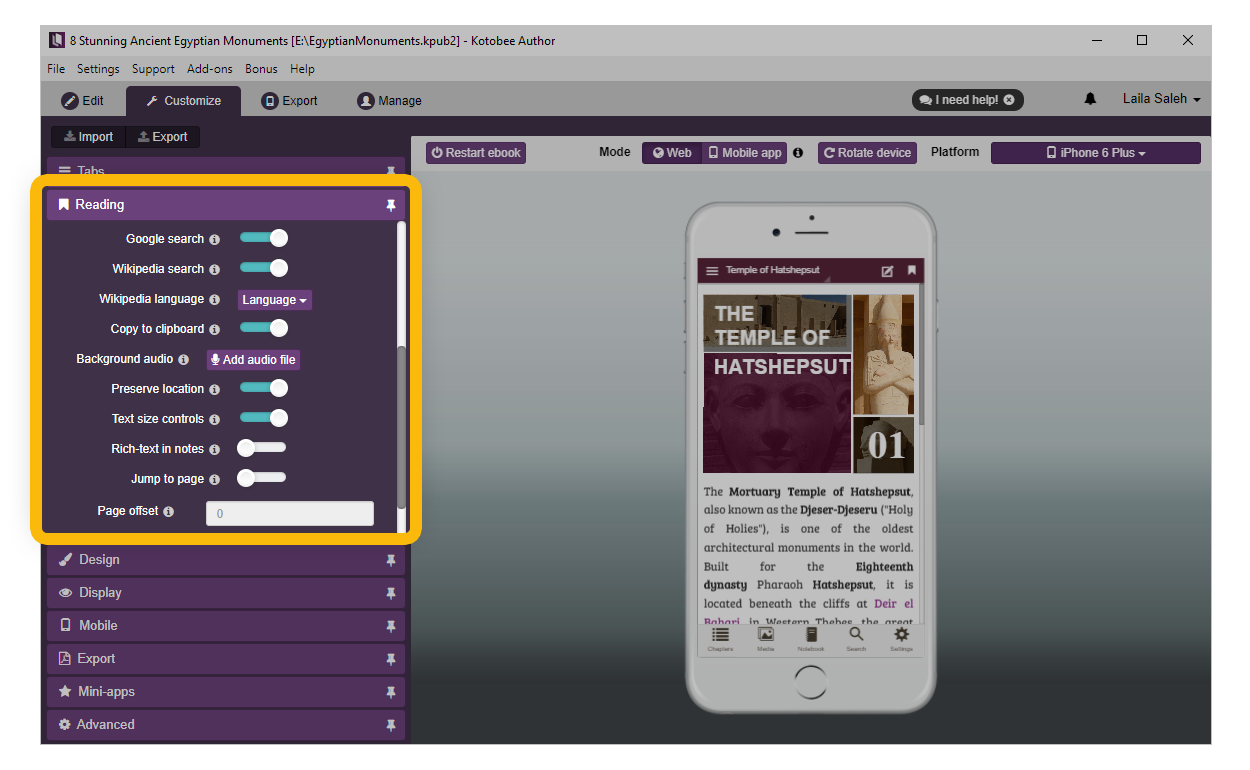Pin the Export section
Image resolution: width=1250 pixels, height=770 pixels.
pos(391,660)
